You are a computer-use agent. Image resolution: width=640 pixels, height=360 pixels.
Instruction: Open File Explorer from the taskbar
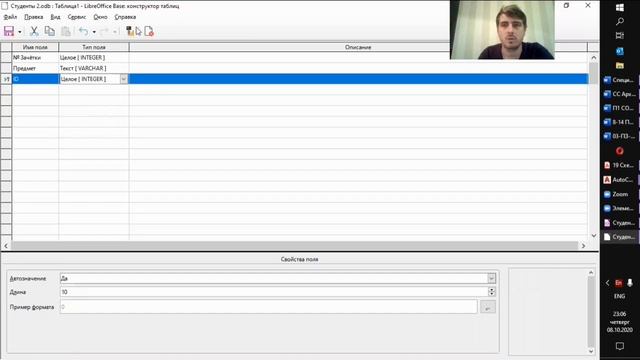tap(620, 65)
